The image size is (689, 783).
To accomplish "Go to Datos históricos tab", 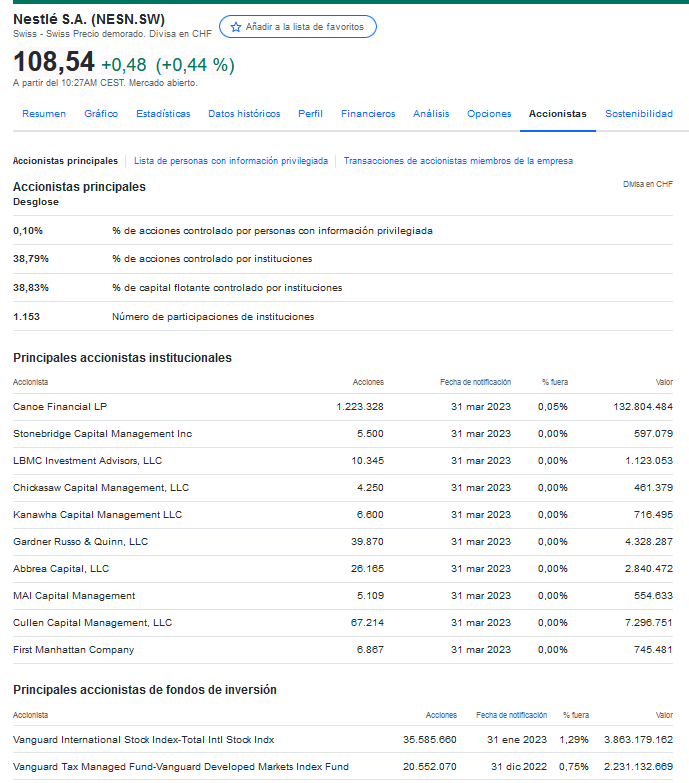I will tap(244, 114).
